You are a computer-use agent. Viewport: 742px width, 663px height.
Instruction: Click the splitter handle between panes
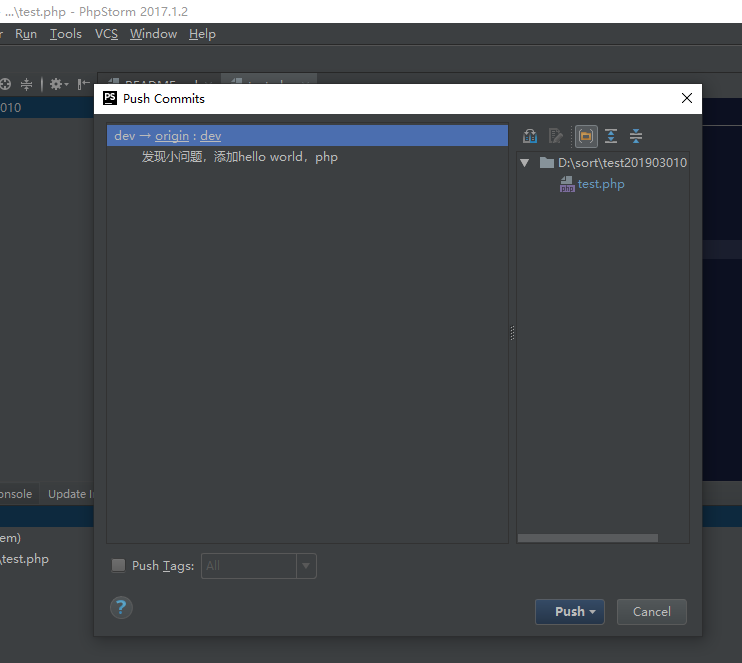pos(512,333)
